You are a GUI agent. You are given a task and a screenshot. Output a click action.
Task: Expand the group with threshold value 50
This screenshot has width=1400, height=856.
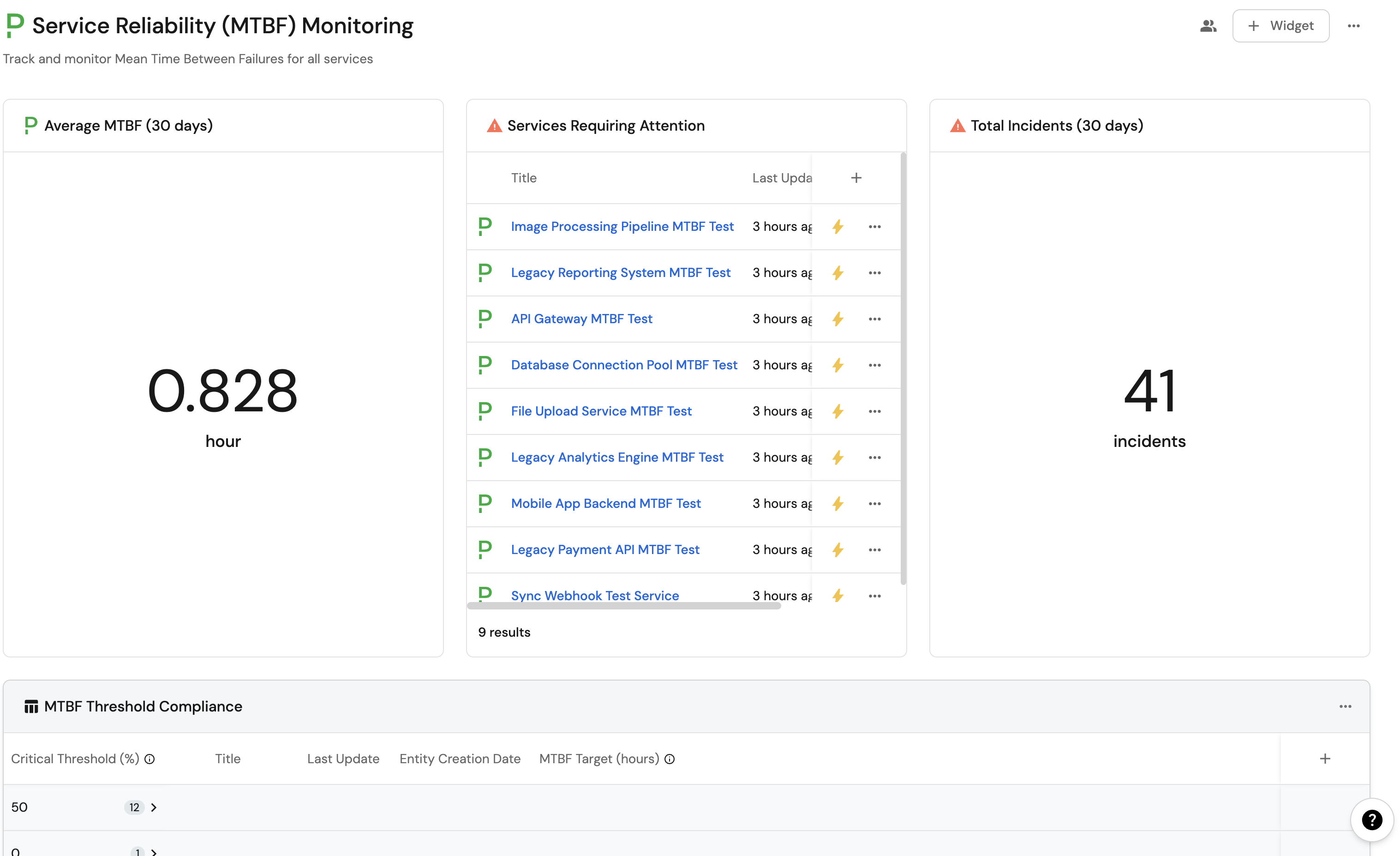[x=153, y=807]
